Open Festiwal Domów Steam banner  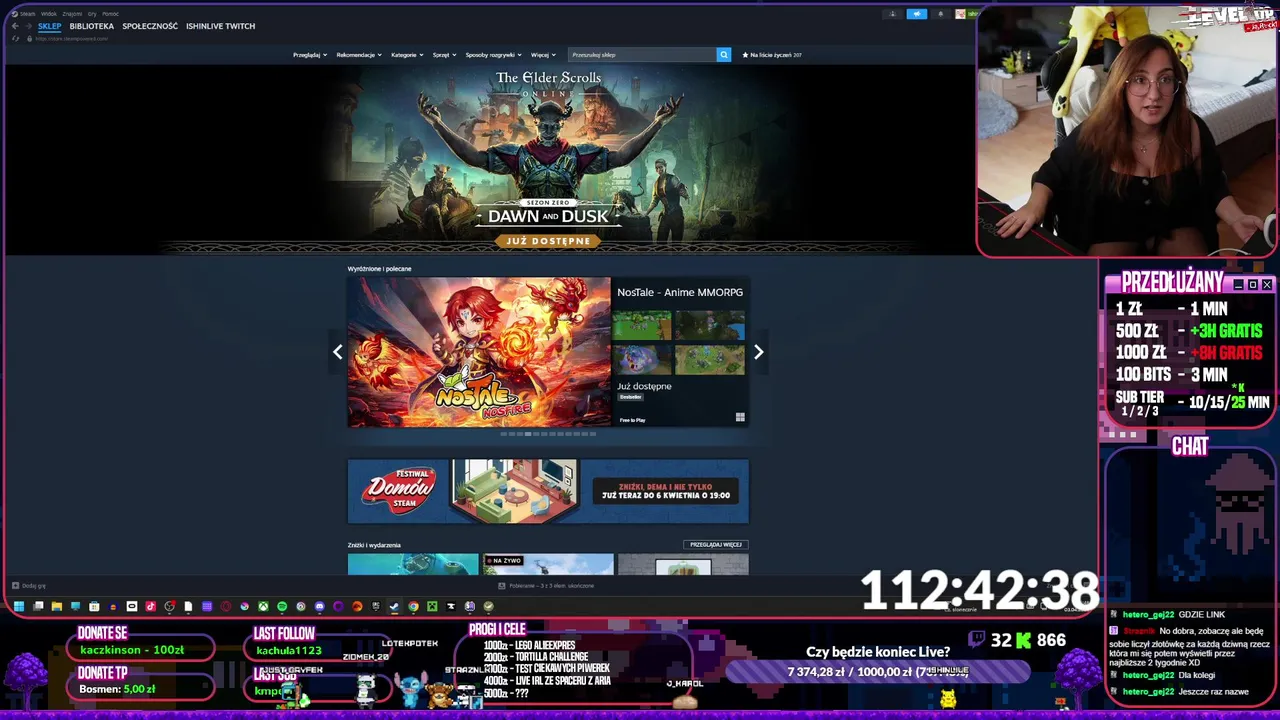tap(548, 491)
